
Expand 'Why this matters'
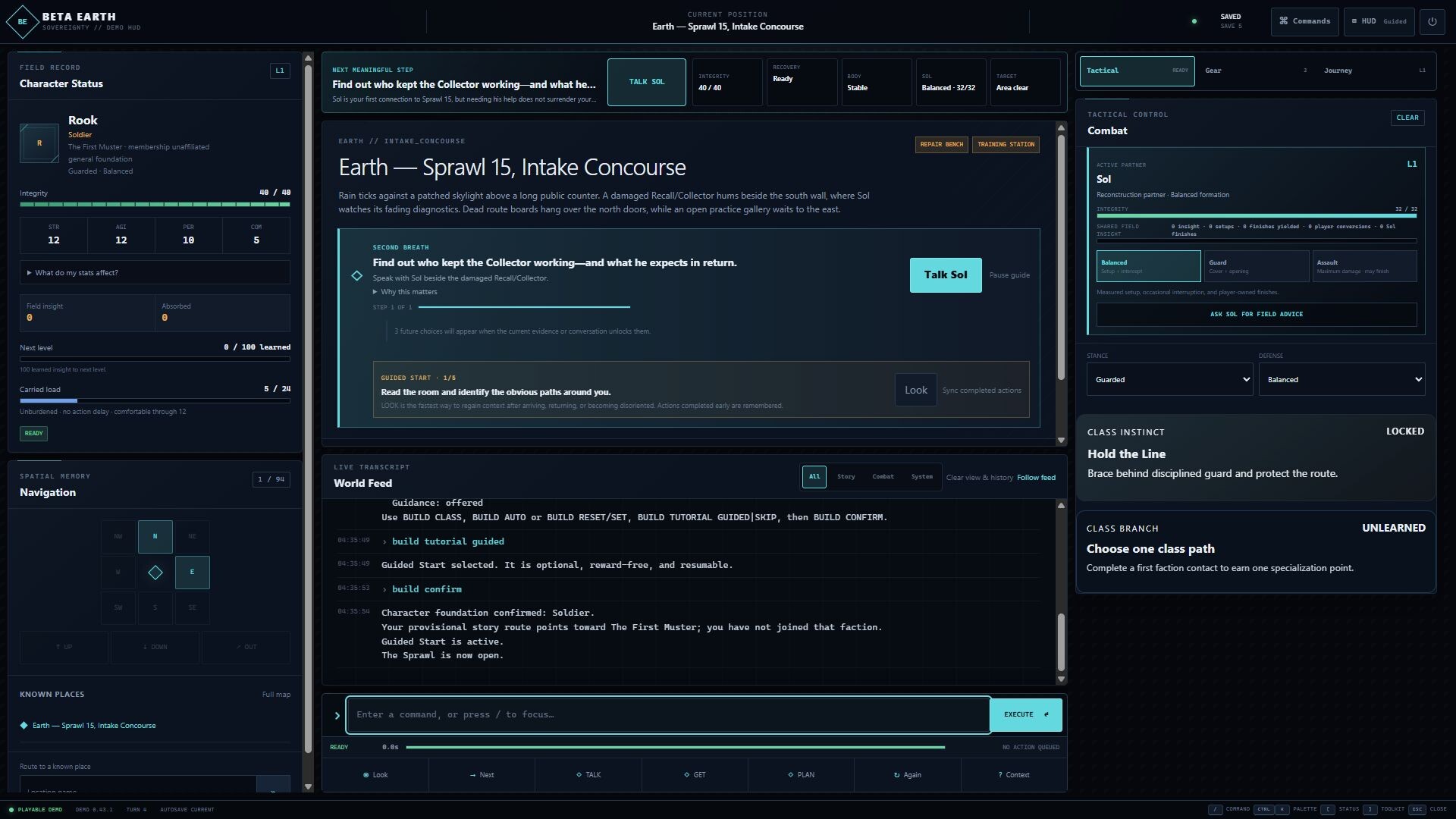[x=405, y=292]
